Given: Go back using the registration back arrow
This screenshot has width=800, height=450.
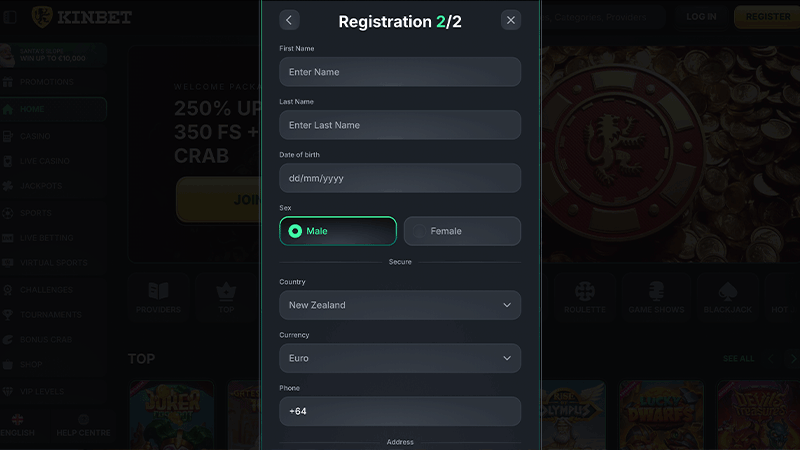Looking at the screenshot, I should tap(289, 20).
